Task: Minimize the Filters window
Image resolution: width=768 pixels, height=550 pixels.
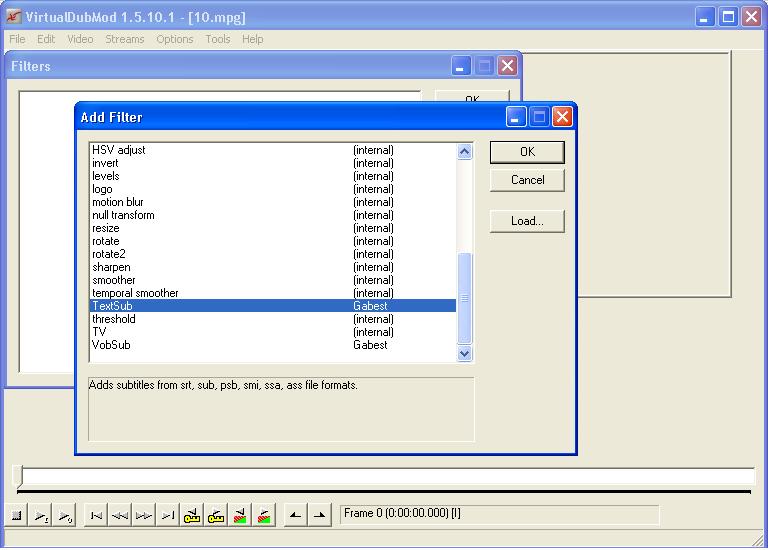Action: click(461, 66)
